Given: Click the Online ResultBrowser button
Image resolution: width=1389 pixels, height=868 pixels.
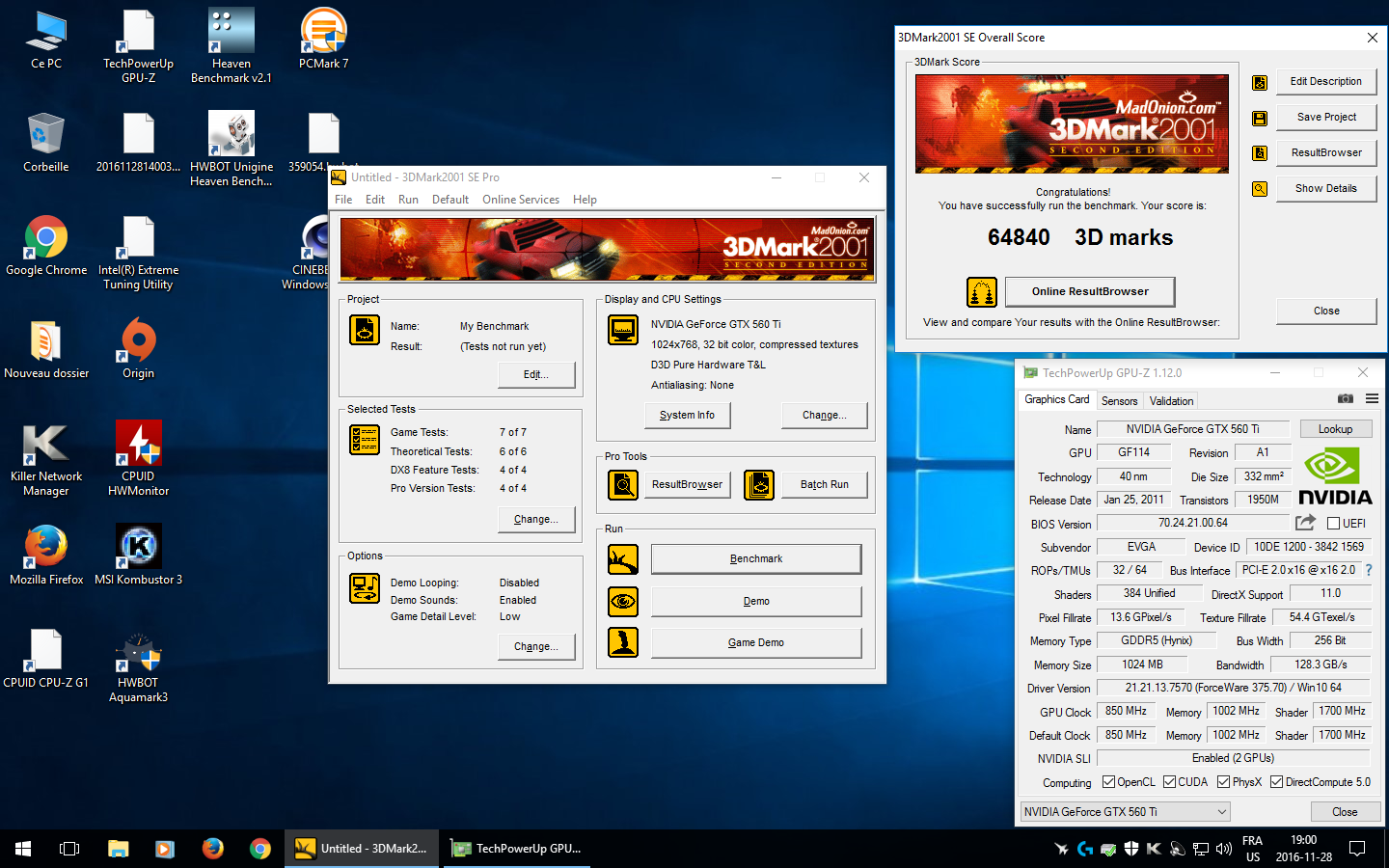Looking at the screenshot, I should pyautogui.click(x=1090, y=291).
